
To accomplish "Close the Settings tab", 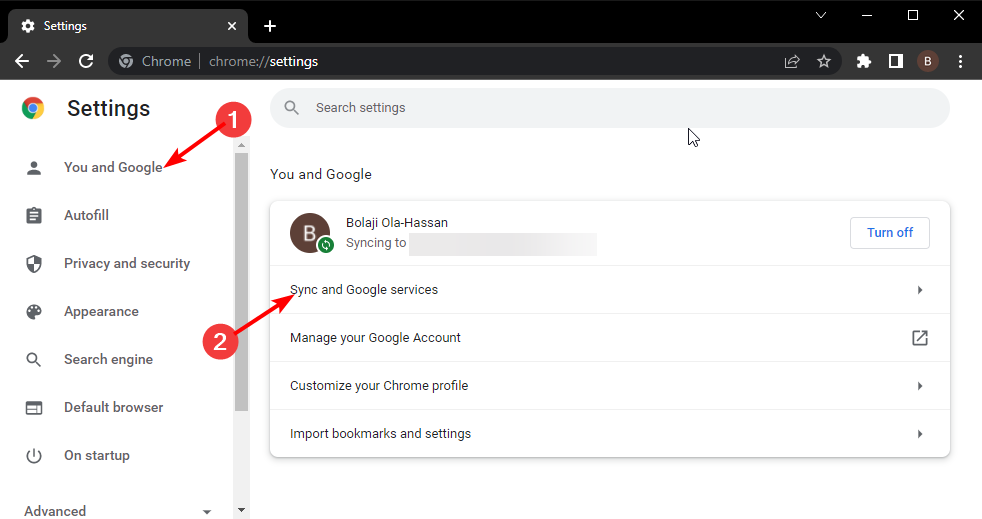I will click(x=232, y=26).
